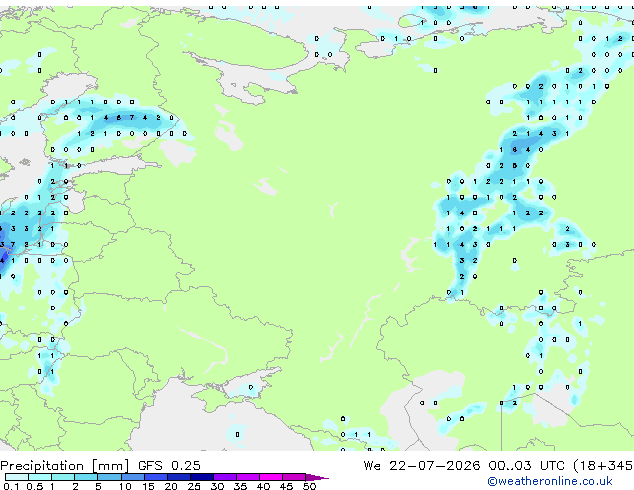Viewport: 634px width, 490px height.
Task: Click the '00..03 UTC' time label
Action: point(526,466)
